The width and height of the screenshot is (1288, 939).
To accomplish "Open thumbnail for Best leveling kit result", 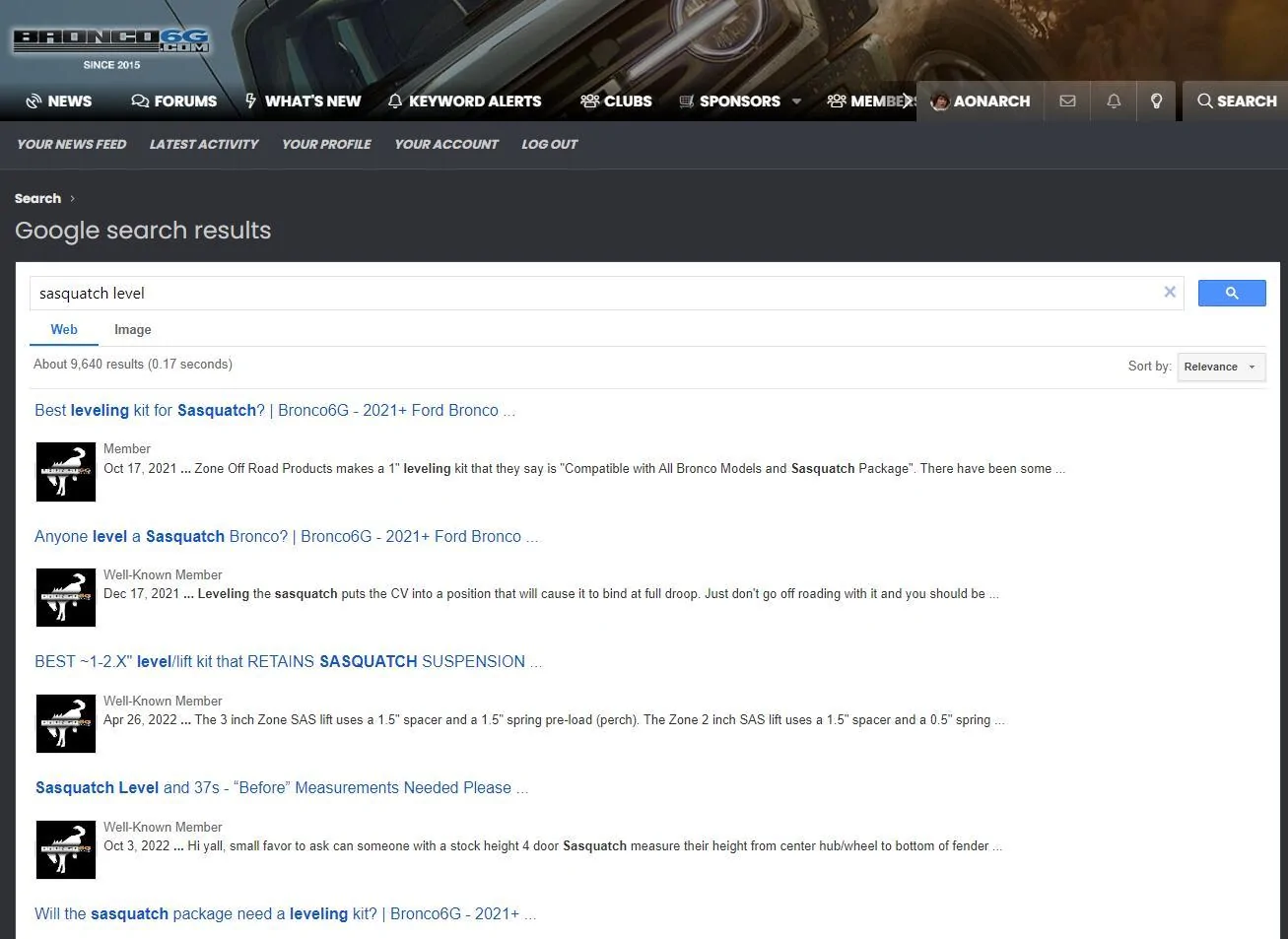I will 66,472.
